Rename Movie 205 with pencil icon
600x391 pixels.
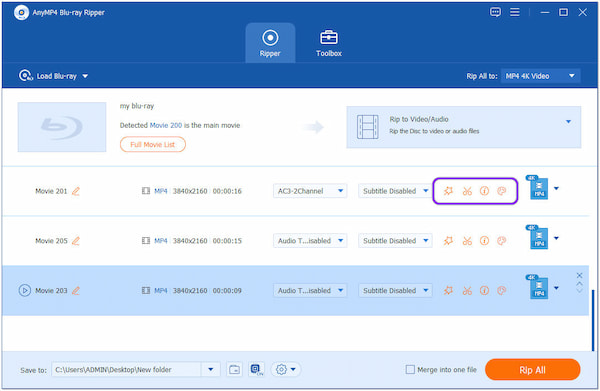[76, 241]
